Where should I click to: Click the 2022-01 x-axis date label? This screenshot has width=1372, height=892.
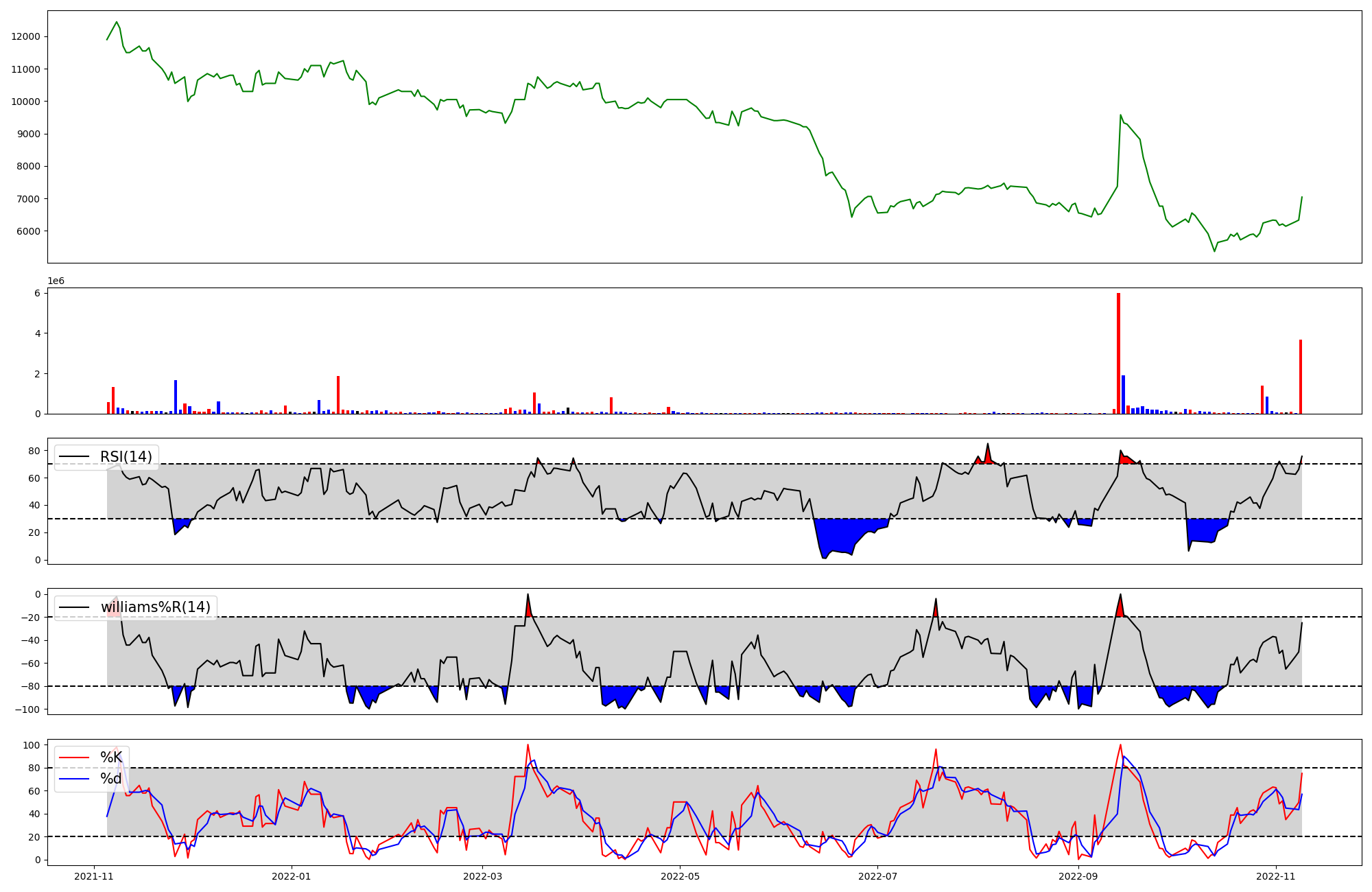292,876
